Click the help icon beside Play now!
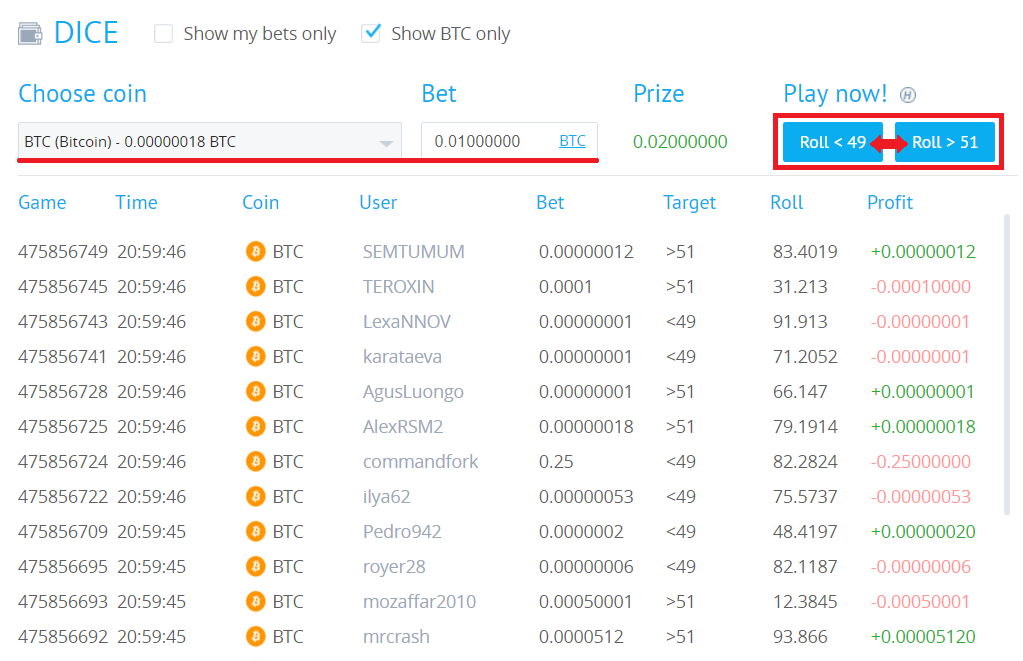The height and width of the screenshot is (661, 1023). (907, 95)
